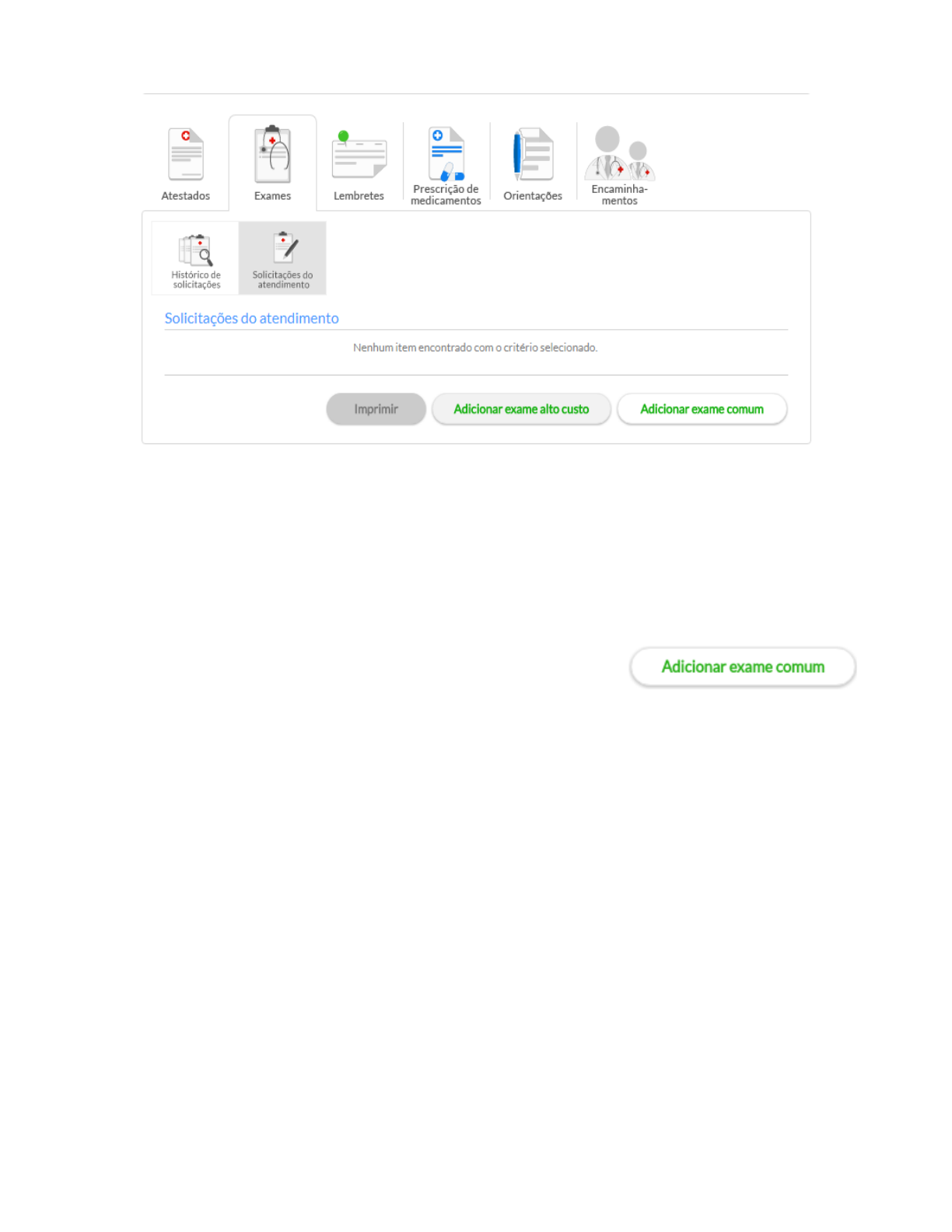Go to Encaminhamentos tab label
Image resolution: width=952 pixels, height=1232 pixels.
[x=619, y=194]
